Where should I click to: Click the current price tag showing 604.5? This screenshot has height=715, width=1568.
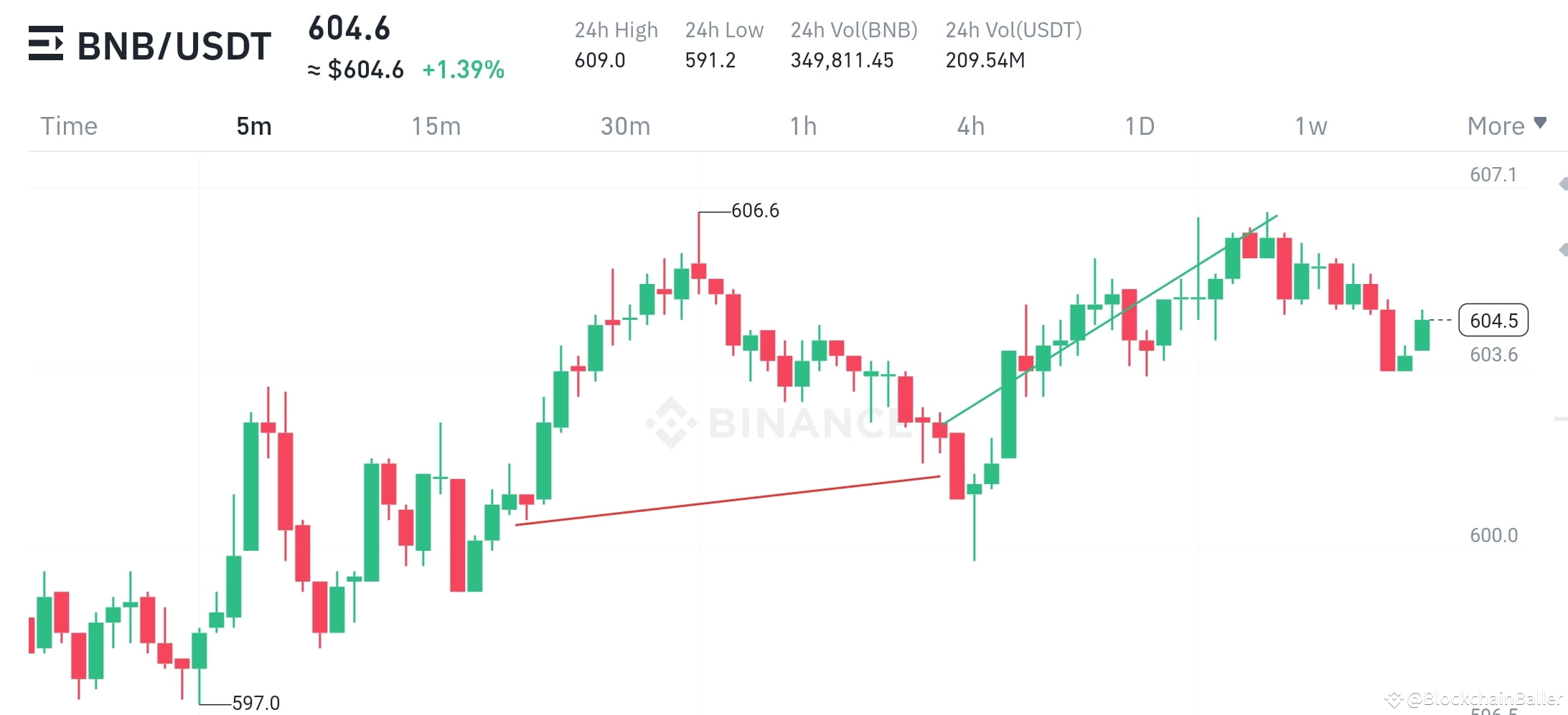click(x=1493, y=321)
